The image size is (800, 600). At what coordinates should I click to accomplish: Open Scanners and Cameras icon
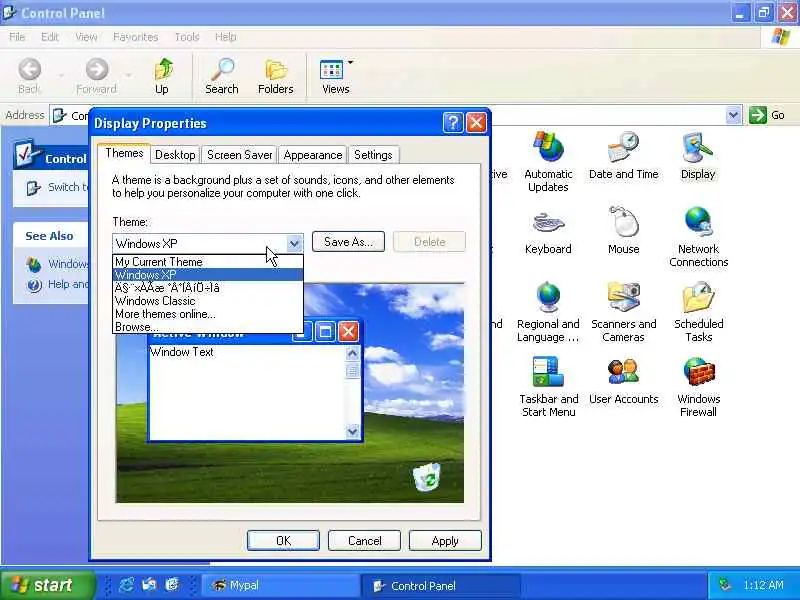click(623, 312)
